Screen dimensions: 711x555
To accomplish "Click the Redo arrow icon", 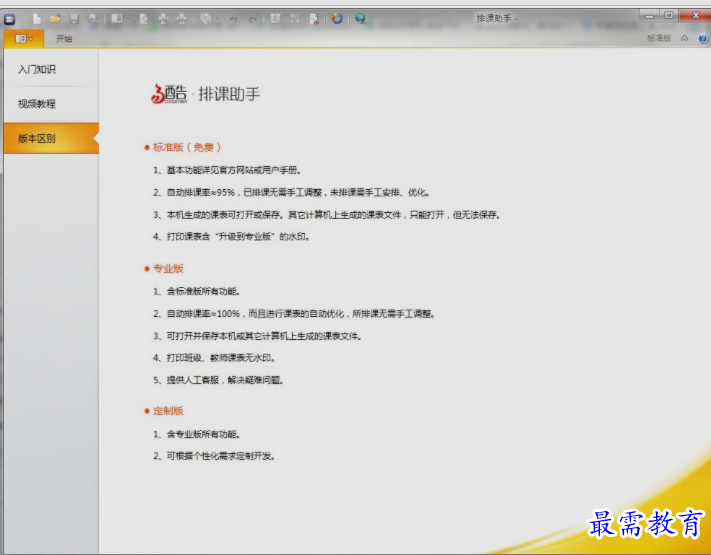I will pos(253,19).
